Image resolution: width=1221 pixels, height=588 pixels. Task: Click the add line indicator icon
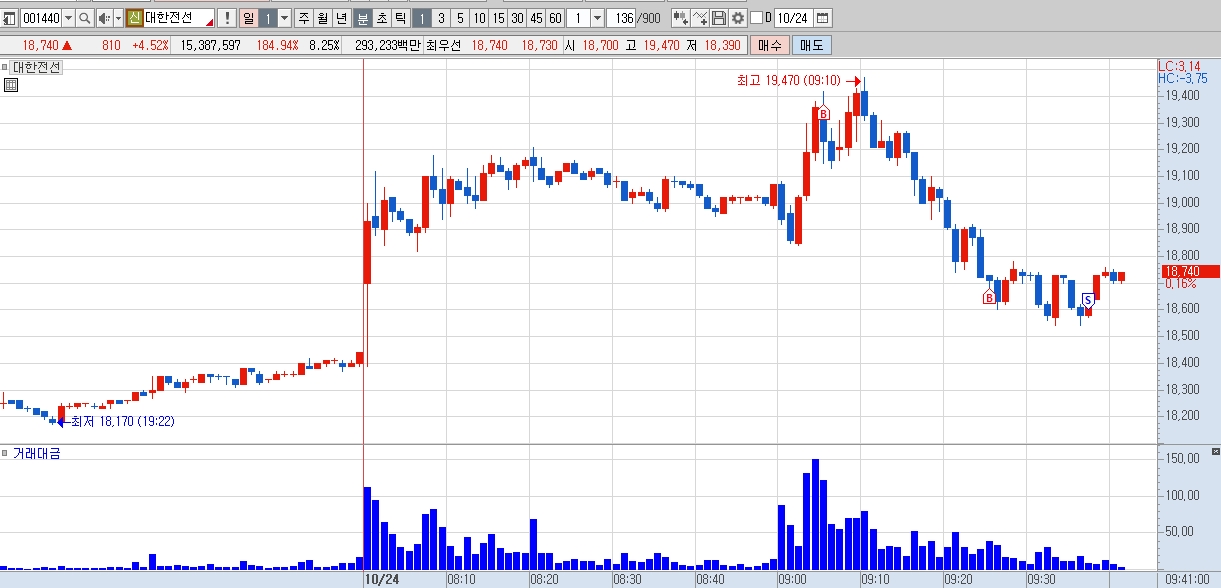[x=699, y=18]
